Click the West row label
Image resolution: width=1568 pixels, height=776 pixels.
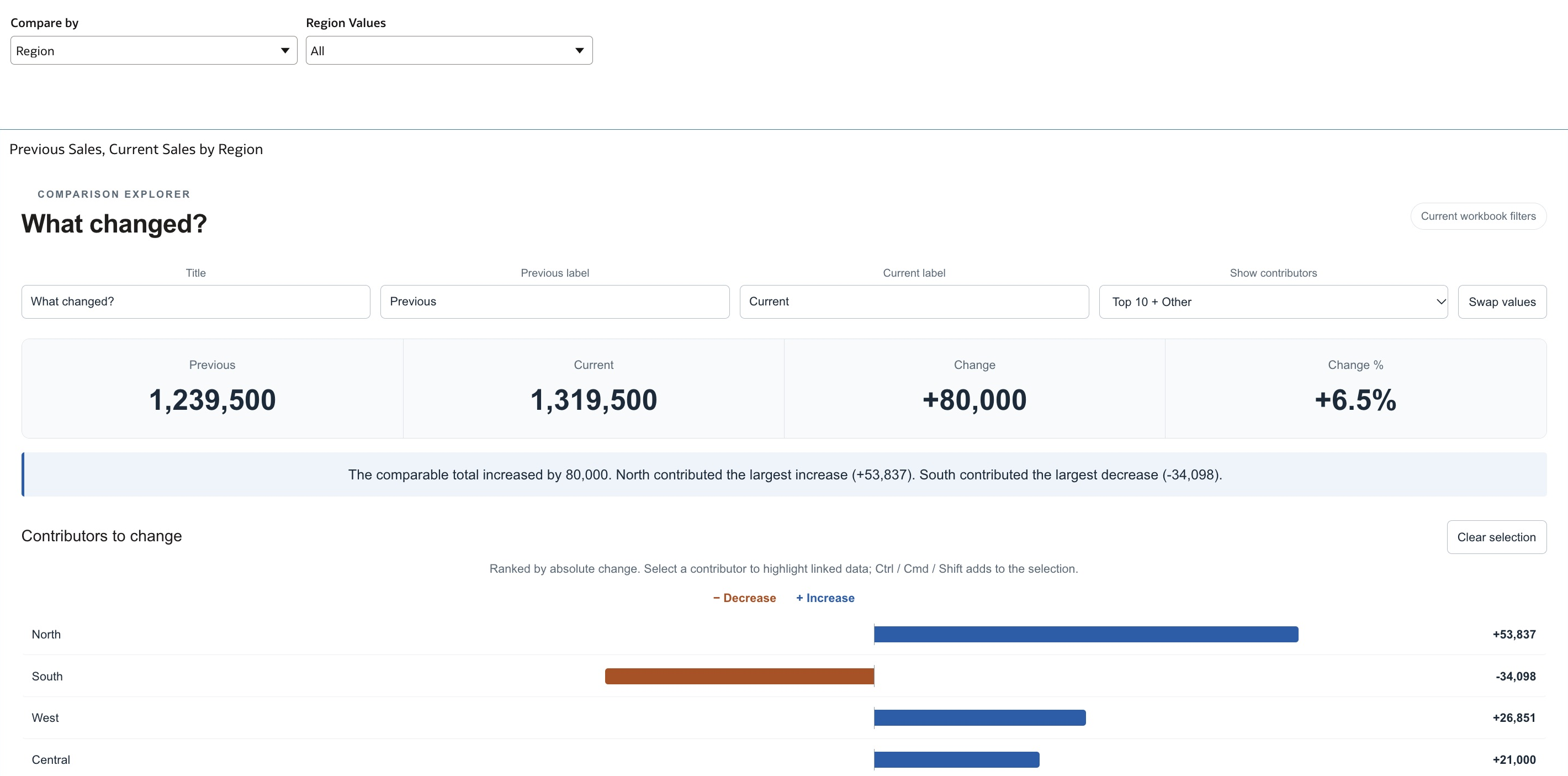(x=45, y=717)
